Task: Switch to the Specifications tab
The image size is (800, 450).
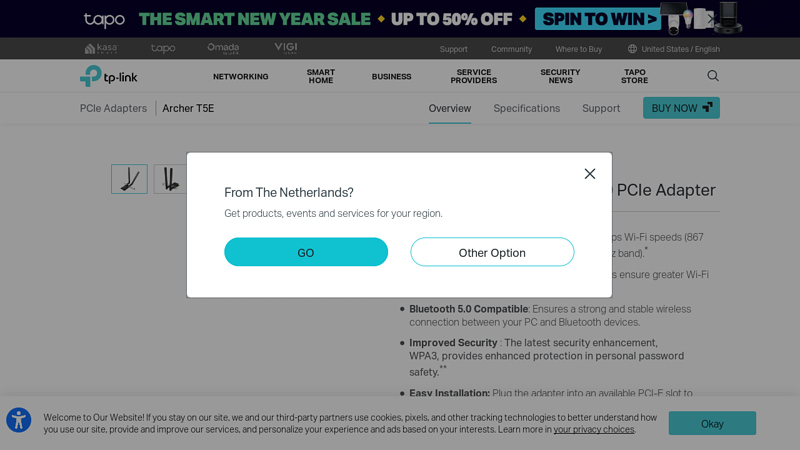Action: click(x=526, y=108)
